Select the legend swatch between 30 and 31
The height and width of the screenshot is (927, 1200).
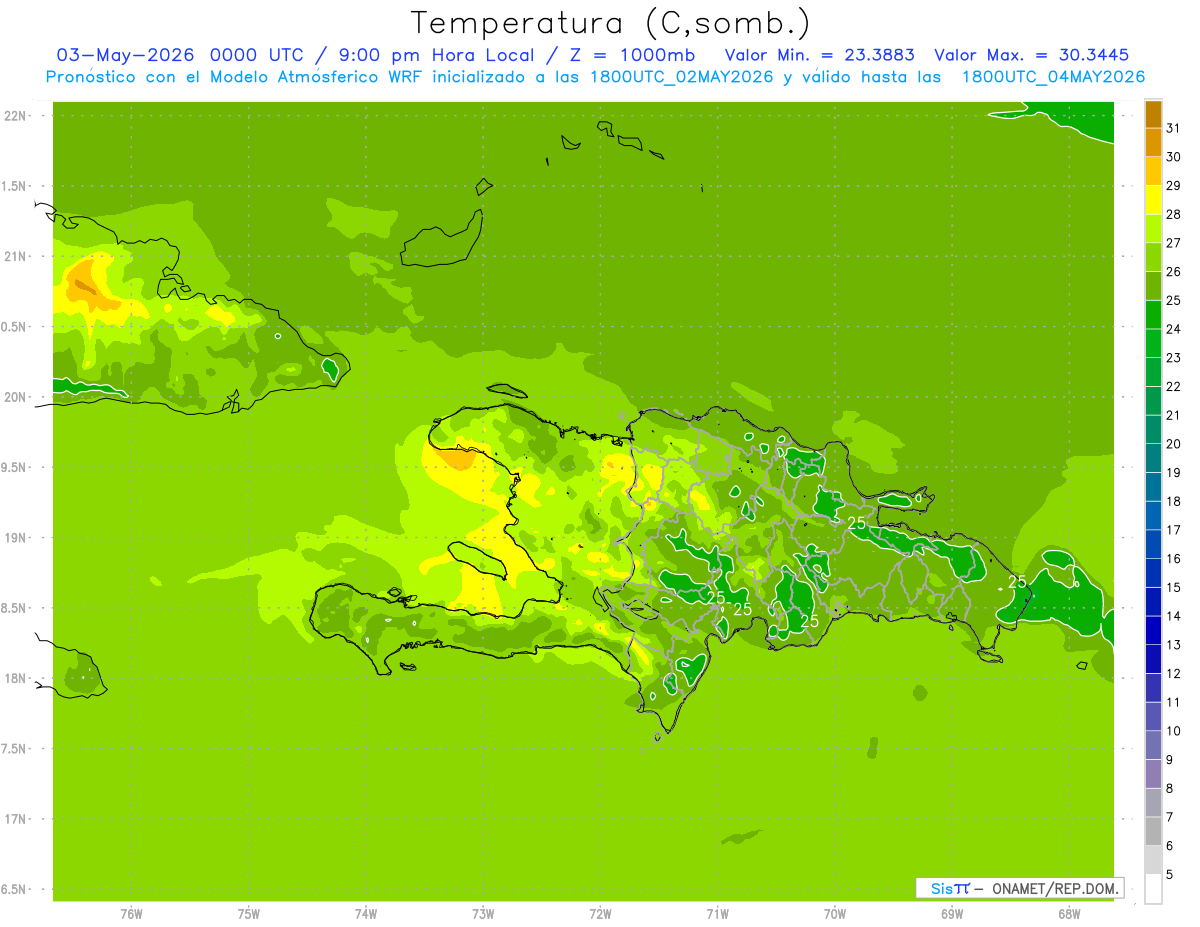point(1153,143)
